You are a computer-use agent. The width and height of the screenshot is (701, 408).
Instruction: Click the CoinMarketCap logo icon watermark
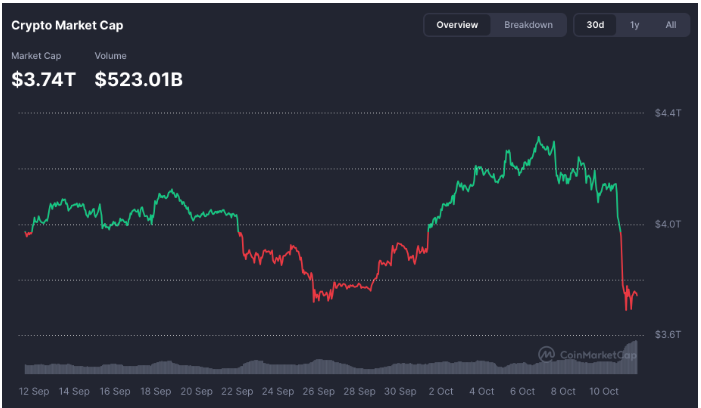tap(547, 353)
